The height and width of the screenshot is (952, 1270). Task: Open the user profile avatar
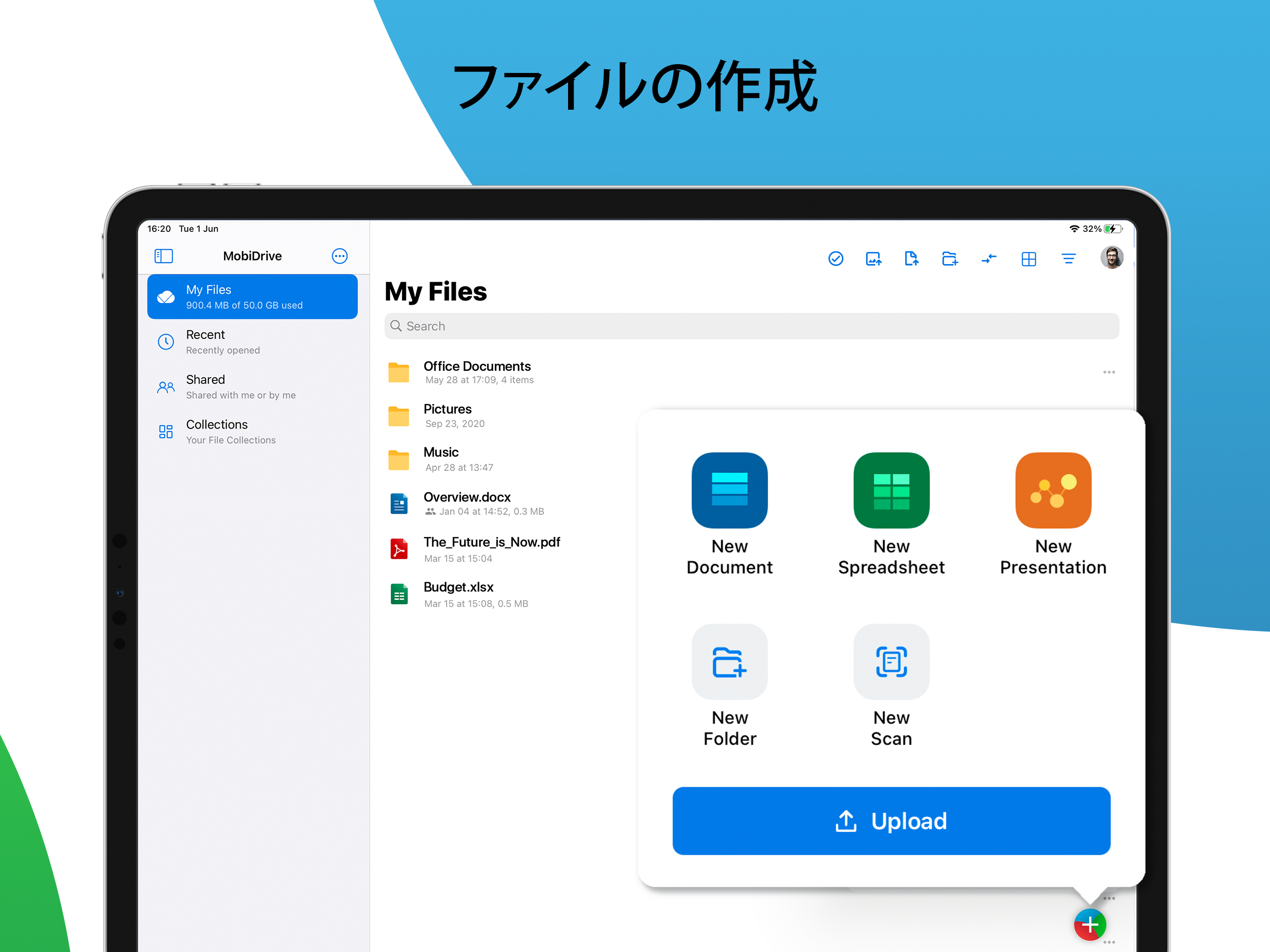[1111, 258]
